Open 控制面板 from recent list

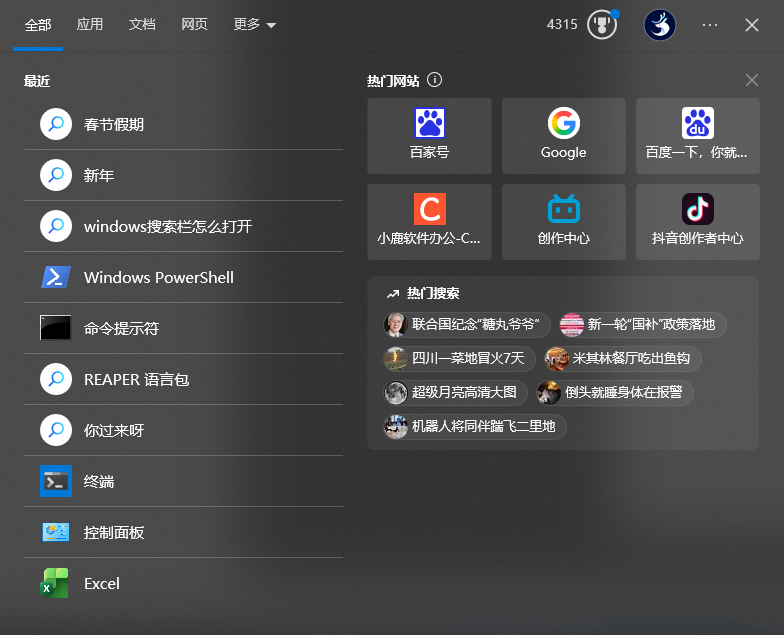coord(184,532)
